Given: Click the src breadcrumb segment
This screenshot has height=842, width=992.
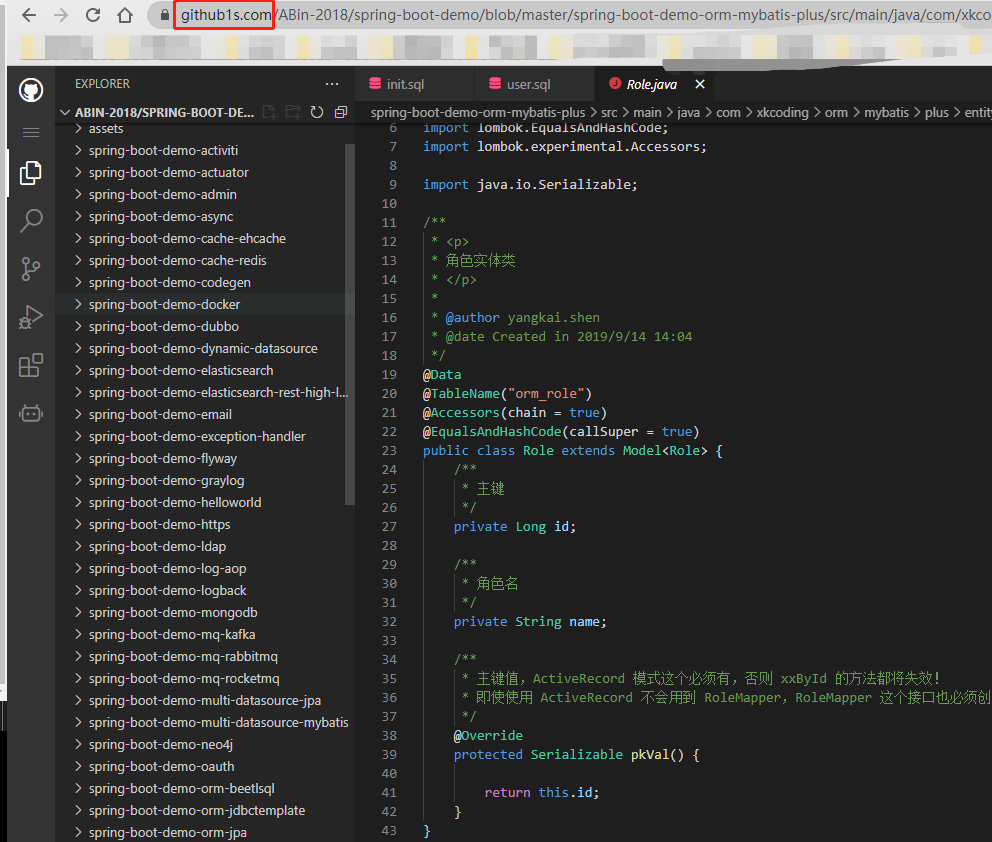Looking at the screenshot, I should click(609, 113).
